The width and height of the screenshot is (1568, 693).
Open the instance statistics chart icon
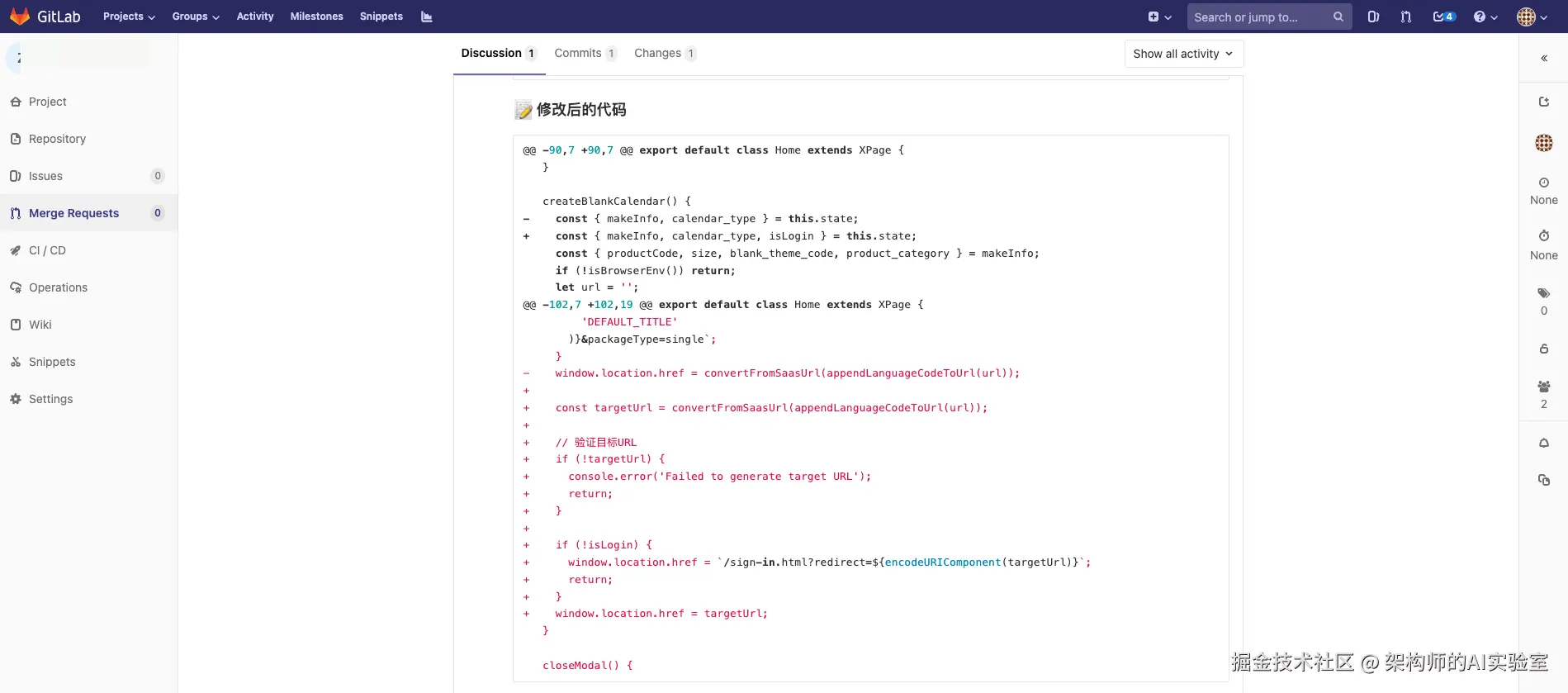pos(426,17)
